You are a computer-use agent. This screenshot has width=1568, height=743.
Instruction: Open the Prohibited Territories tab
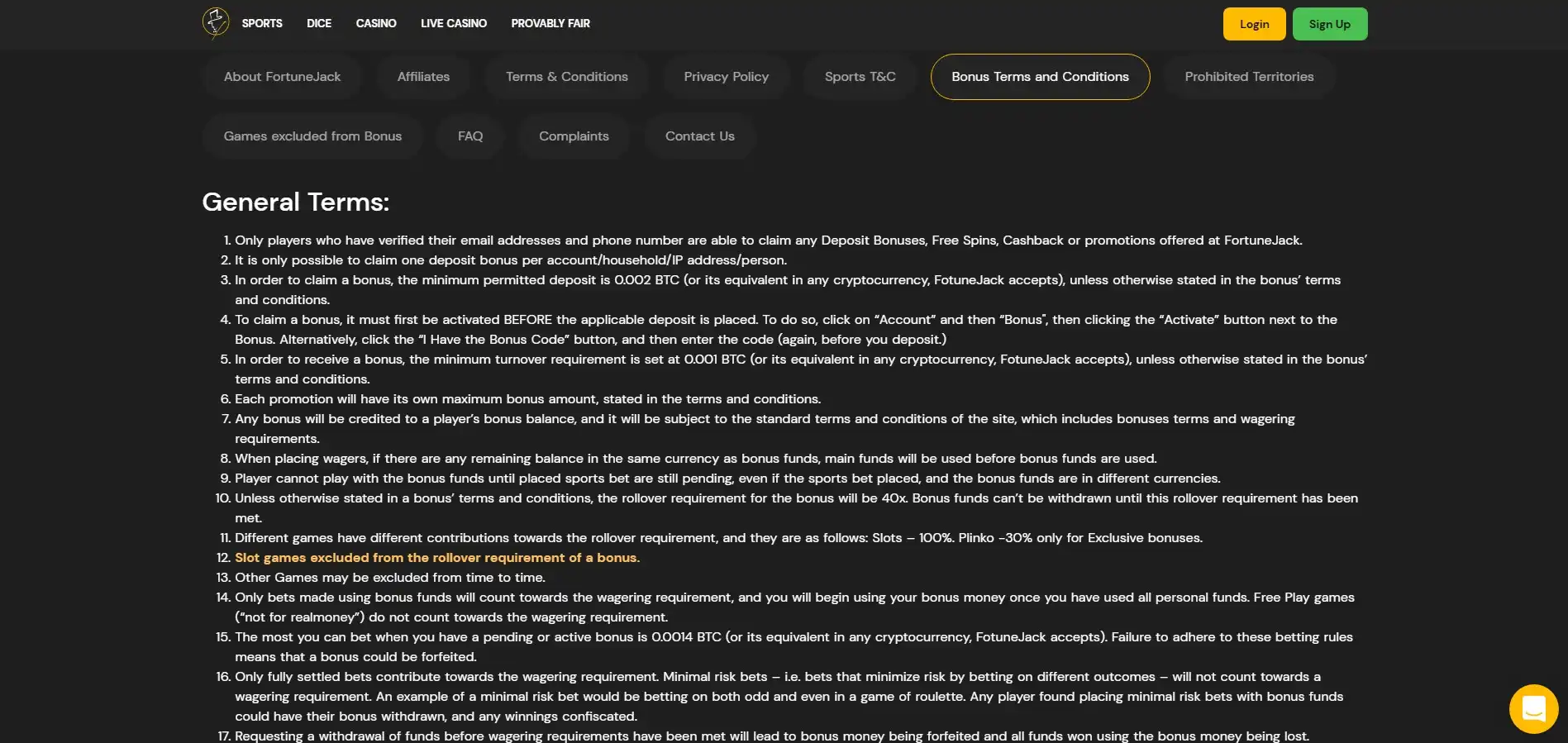pyautogui.click(x=1249, y=77)
